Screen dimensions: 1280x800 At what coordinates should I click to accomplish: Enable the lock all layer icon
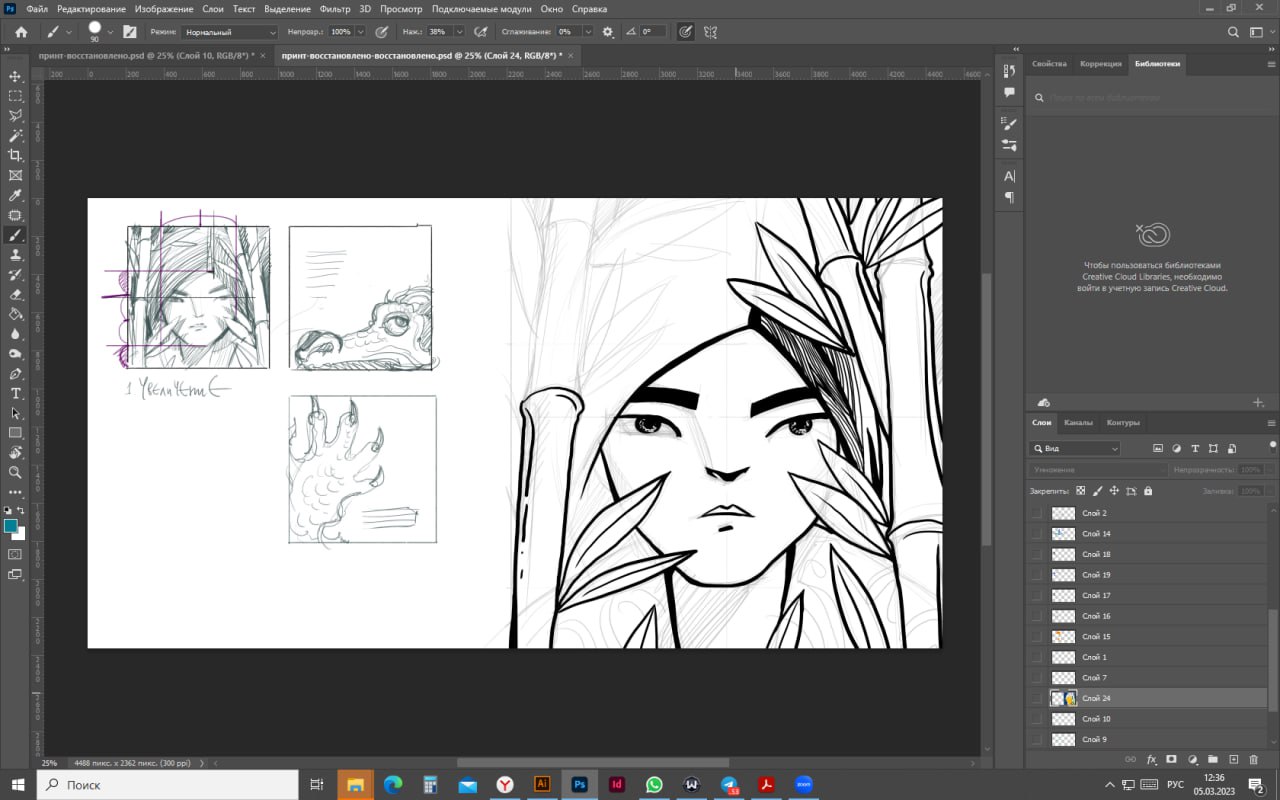click(x=1148, y=491)
